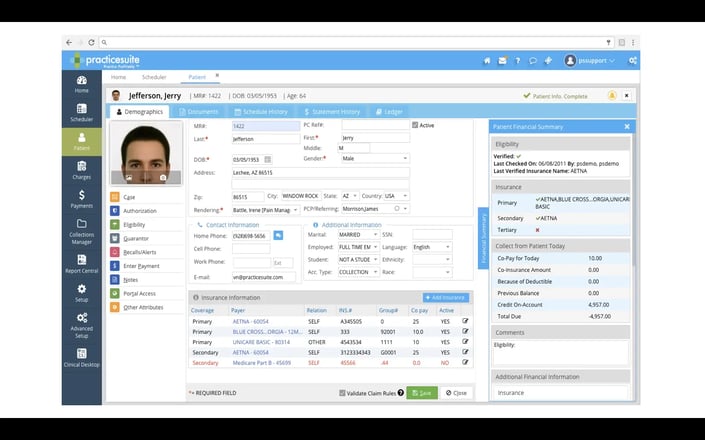705x440 pixels.
Task: Open the Acc. Type dropdown
Action: coord(358,272)
